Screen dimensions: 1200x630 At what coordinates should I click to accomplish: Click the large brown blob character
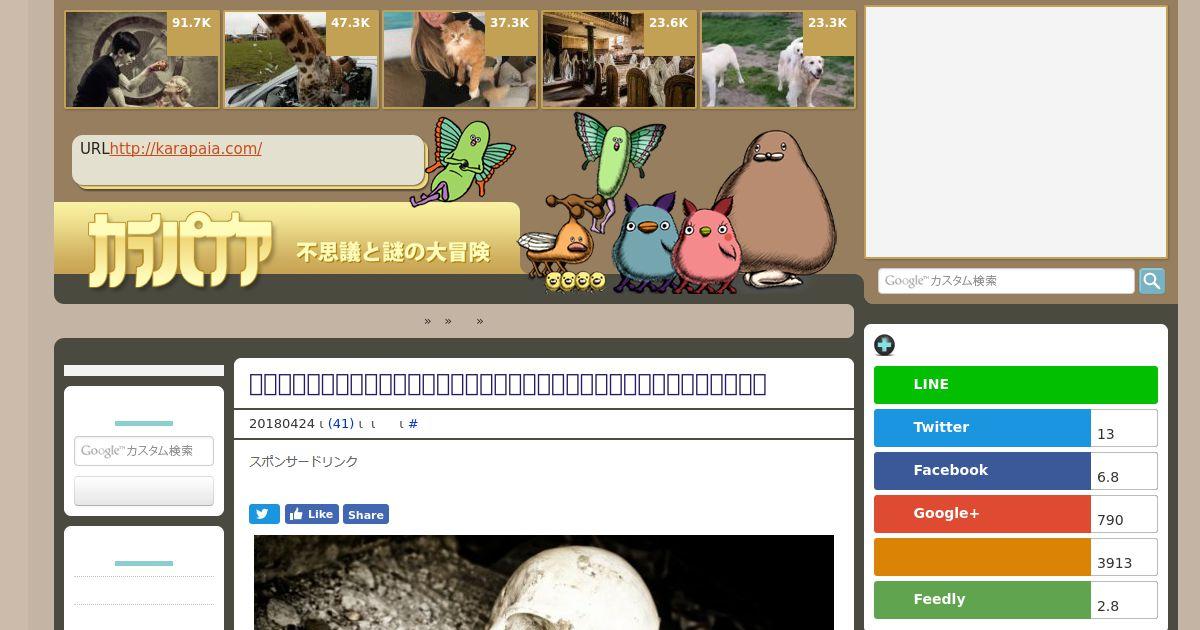click(x=776, y=210)
